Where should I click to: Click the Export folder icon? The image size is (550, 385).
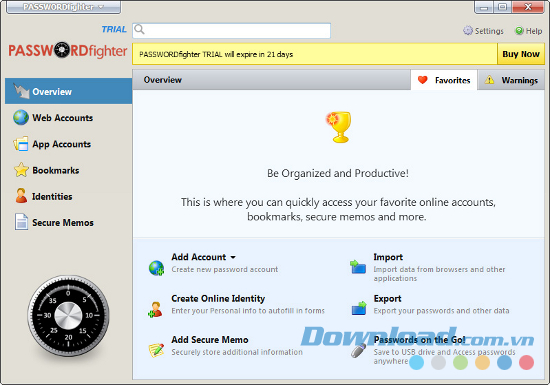pos(359,308)
